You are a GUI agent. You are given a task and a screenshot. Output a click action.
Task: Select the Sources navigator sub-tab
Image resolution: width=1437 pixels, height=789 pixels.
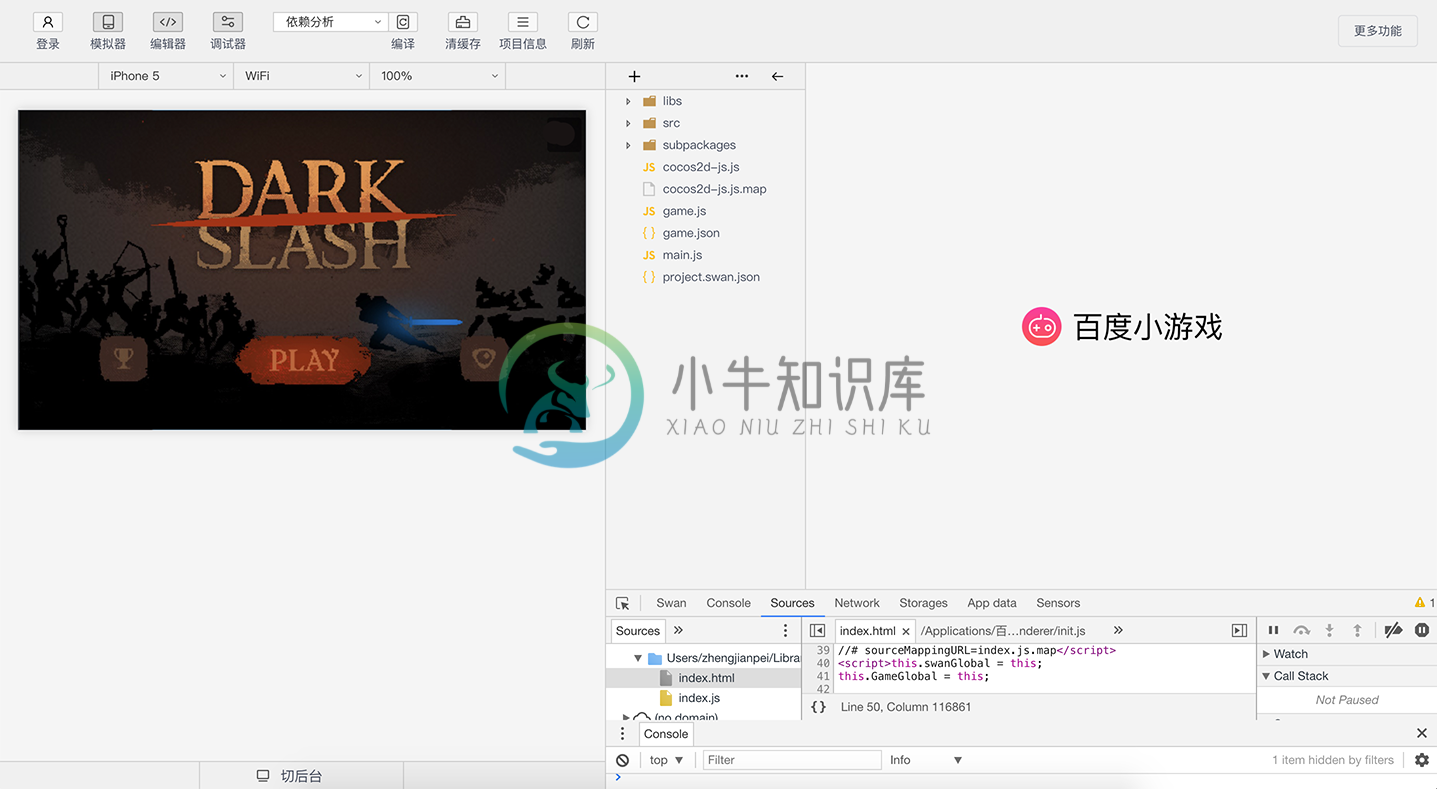637,631
